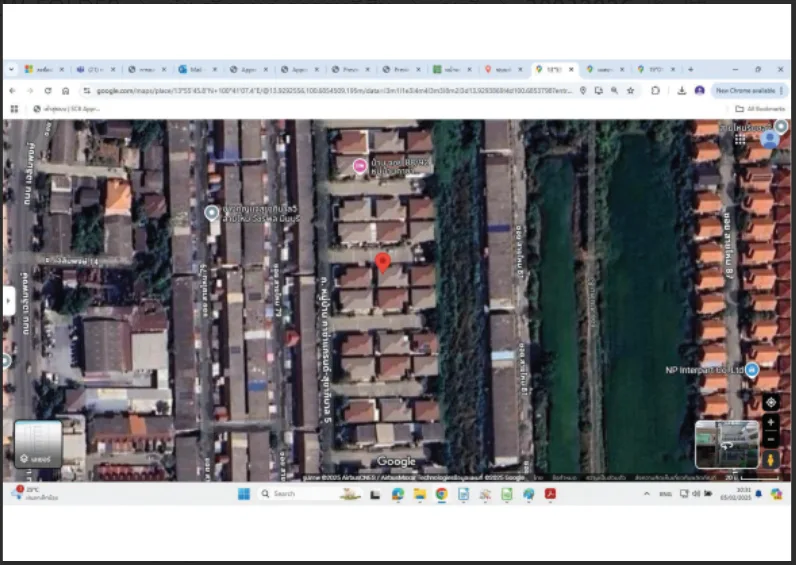Click the NP Interpart Co.,Ltd place marker
Image resolution: width=796 pixels, height=565 pixels.
click(752, 370)
